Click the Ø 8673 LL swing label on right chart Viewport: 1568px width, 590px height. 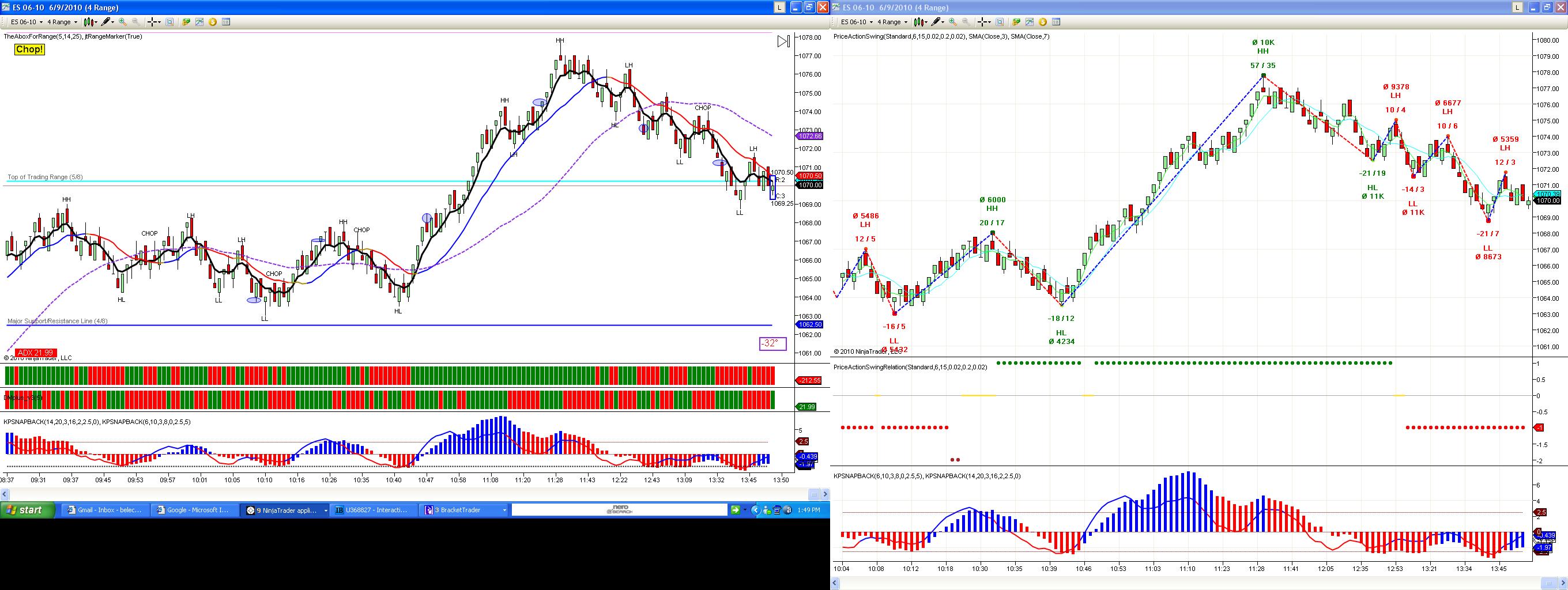pyautogui.click(x=1488, y=252)
